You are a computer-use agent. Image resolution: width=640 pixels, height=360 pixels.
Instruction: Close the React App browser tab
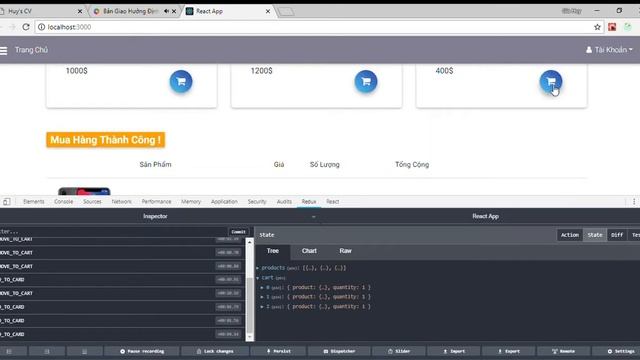click(x=268, y=11)
